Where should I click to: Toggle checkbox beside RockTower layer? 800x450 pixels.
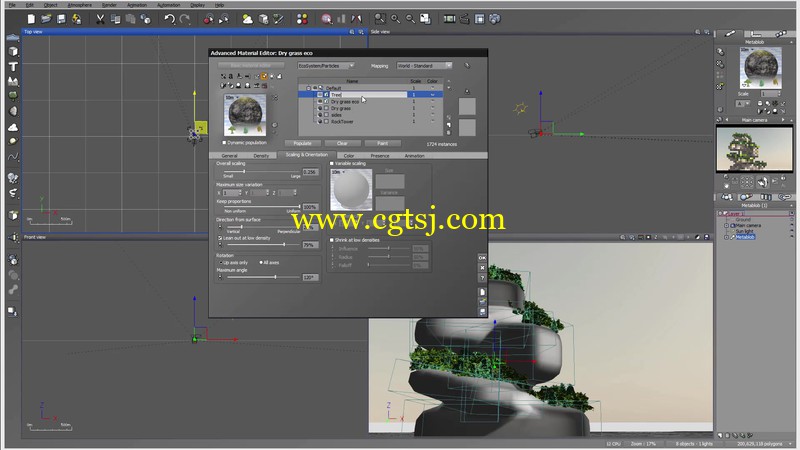(x=327, y=121)
